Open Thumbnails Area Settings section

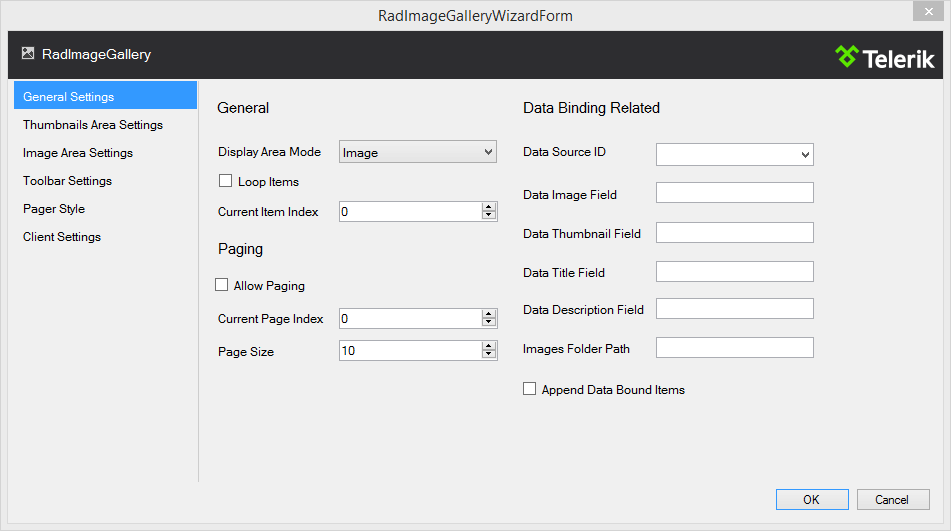(93, 125)
